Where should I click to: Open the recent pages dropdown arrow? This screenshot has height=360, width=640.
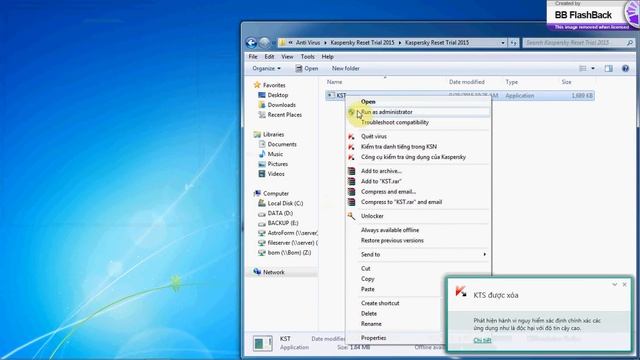click(x=273, y=43)
